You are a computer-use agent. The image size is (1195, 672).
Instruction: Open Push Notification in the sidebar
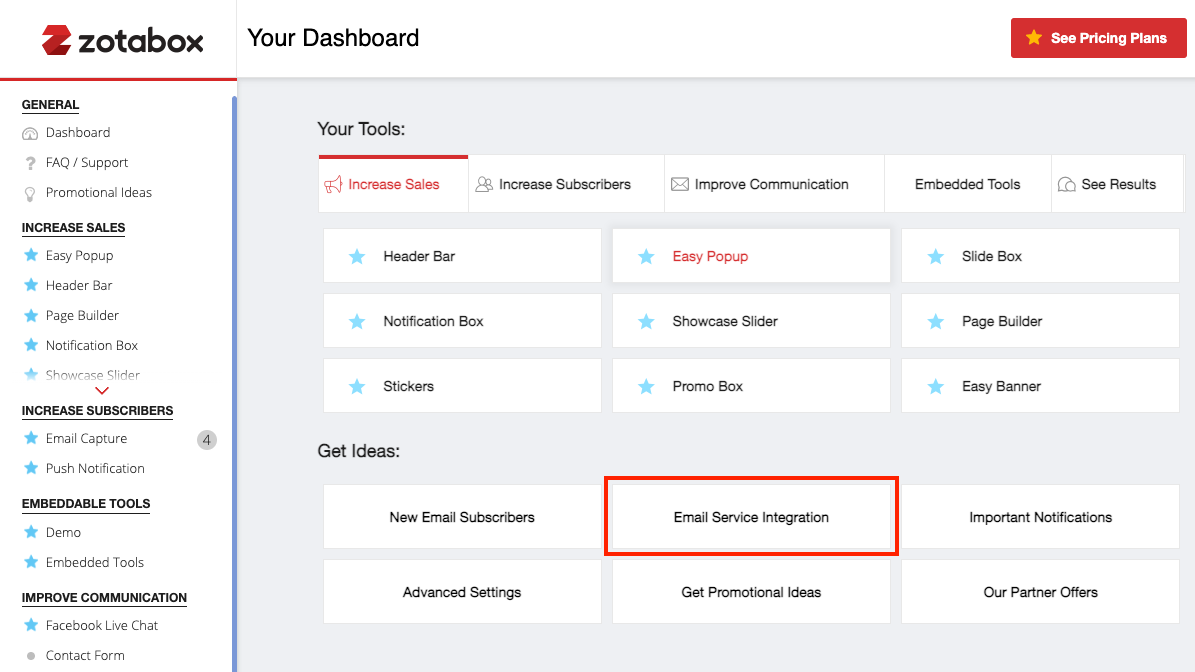tap(95, 468)
